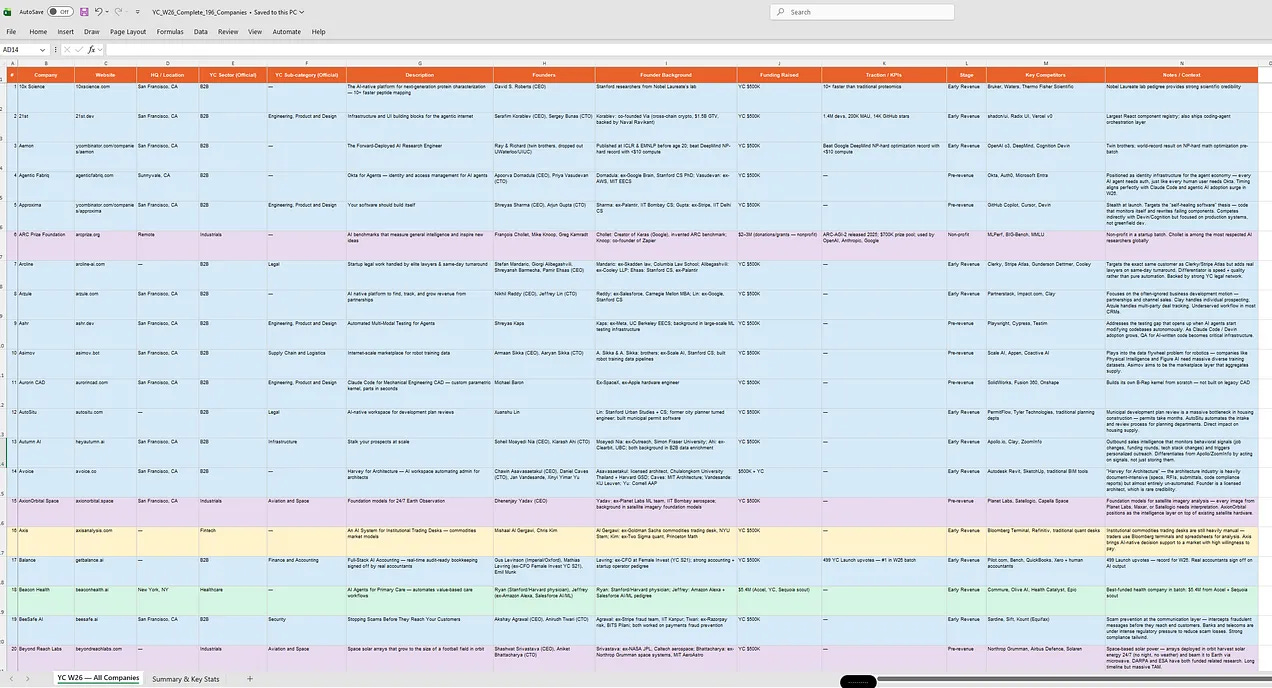Click the Healthcare sector cell

[232, 600]
